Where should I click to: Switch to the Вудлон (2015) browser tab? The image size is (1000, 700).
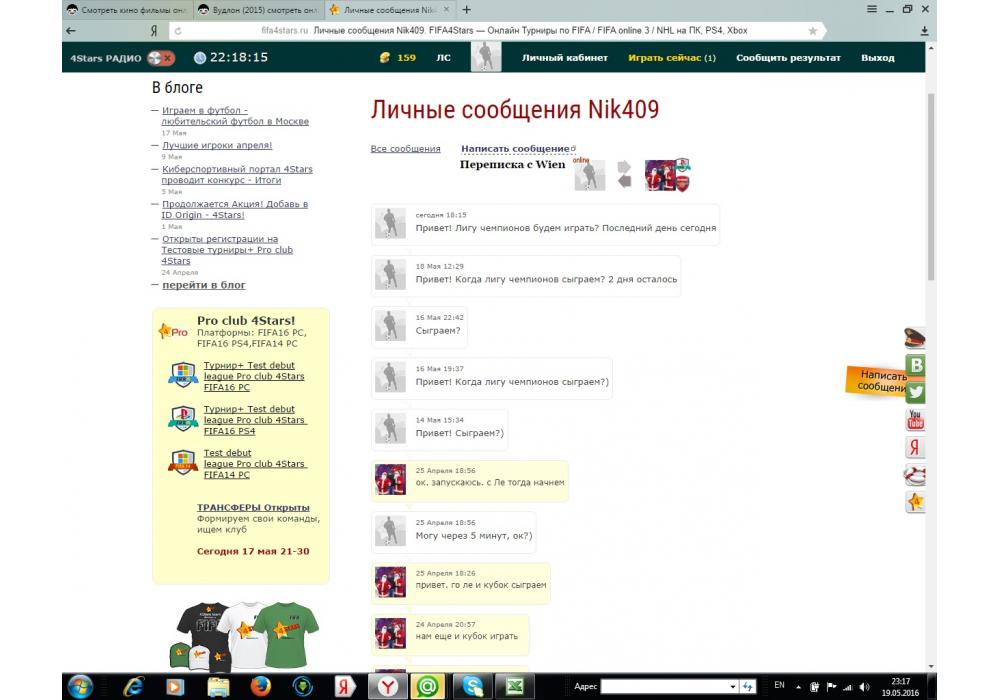(257, 9)
